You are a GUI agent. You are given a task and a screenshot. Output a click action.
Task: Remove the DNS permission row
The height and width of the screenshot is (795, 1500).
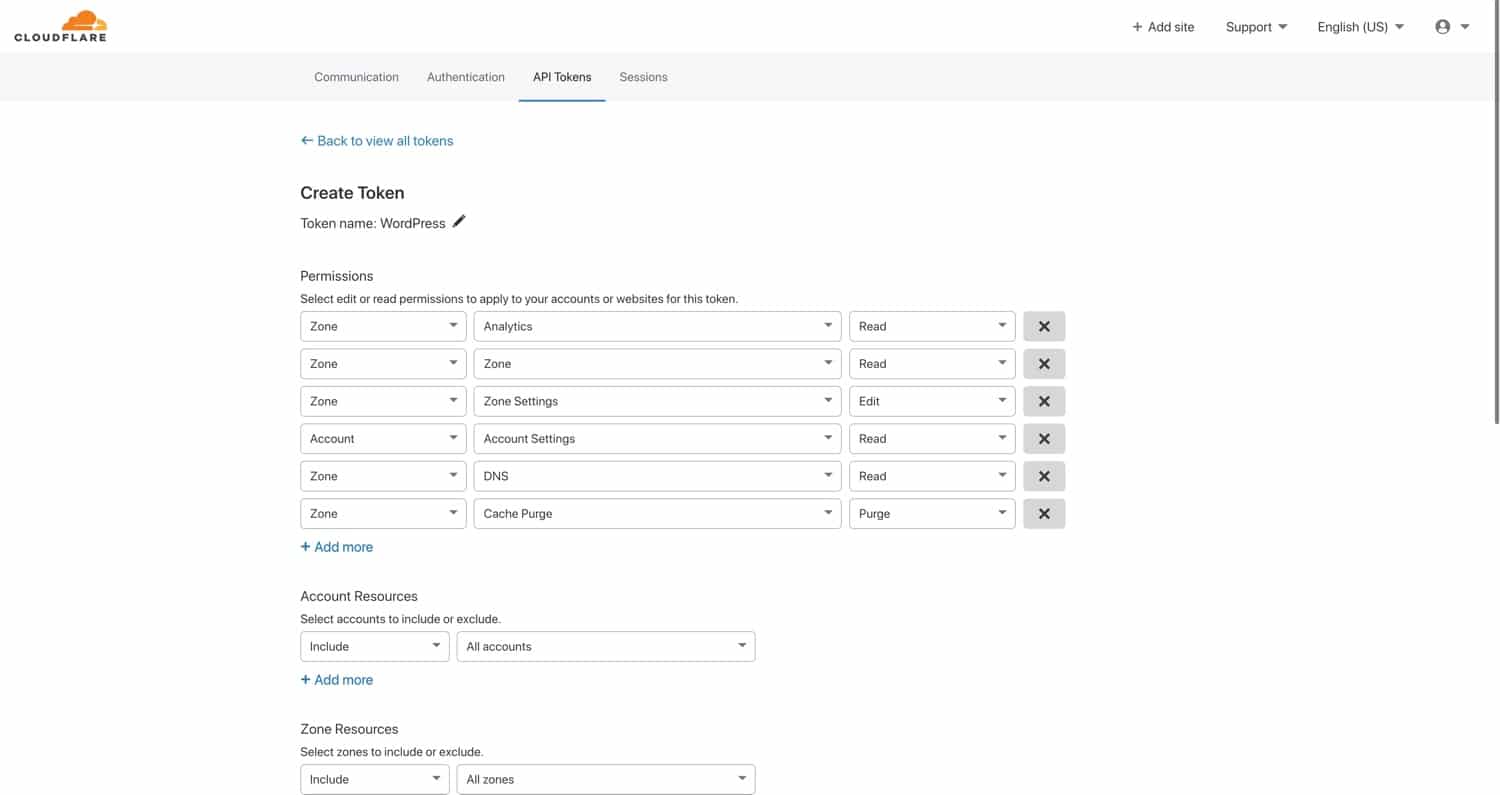1043,476
